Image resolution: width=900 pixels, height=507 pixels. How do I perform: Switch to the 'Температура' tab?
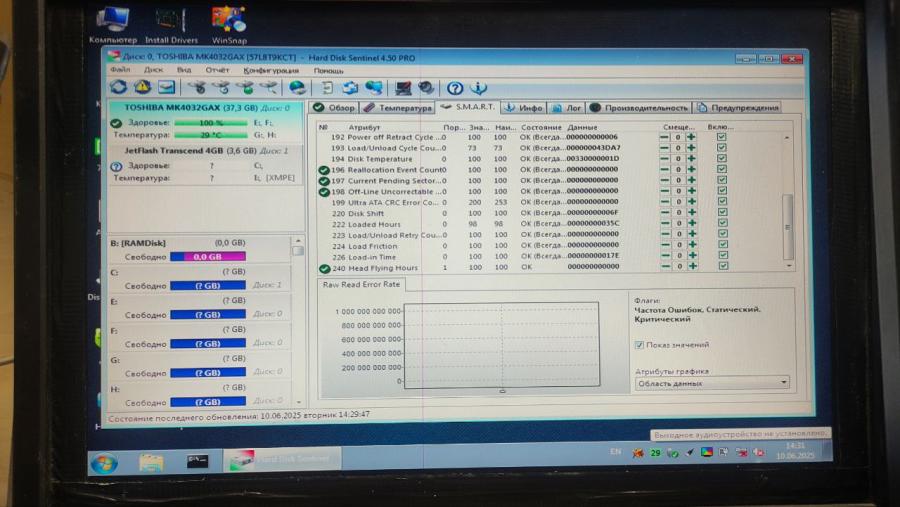click(398, 108)
